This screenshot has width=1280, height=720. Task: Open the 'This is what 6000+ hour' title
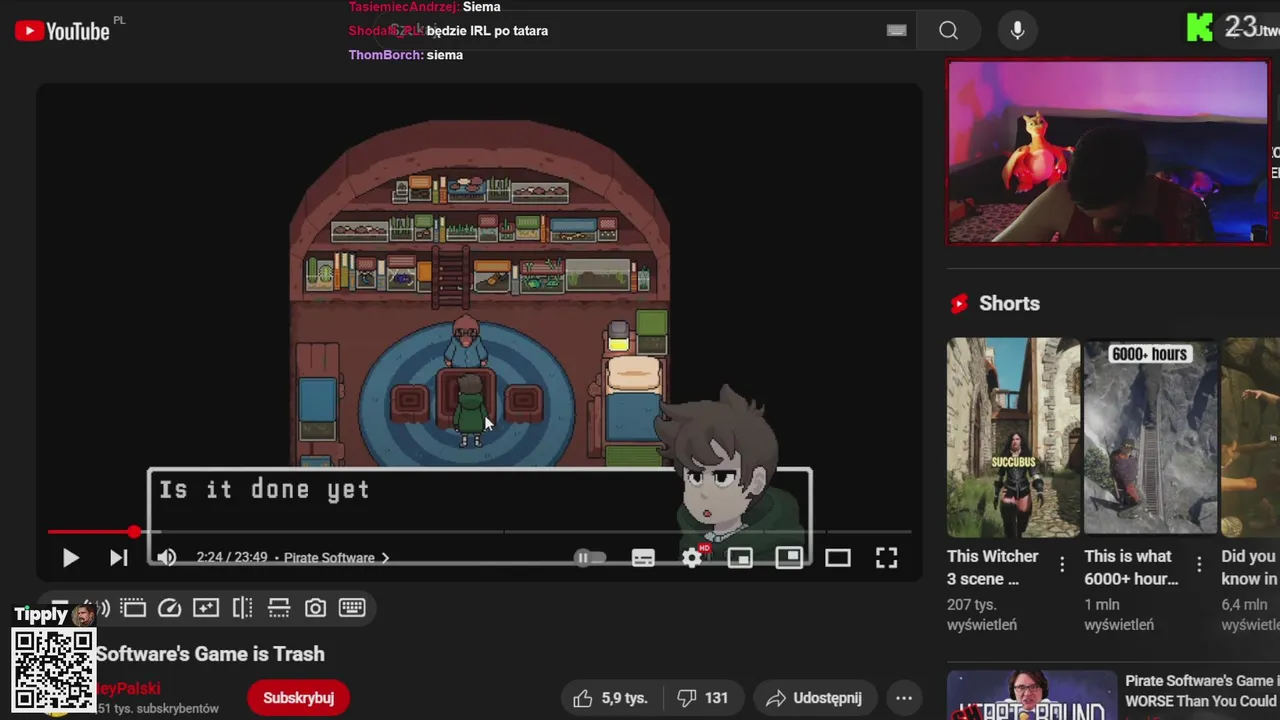[x=1132, y=567]
